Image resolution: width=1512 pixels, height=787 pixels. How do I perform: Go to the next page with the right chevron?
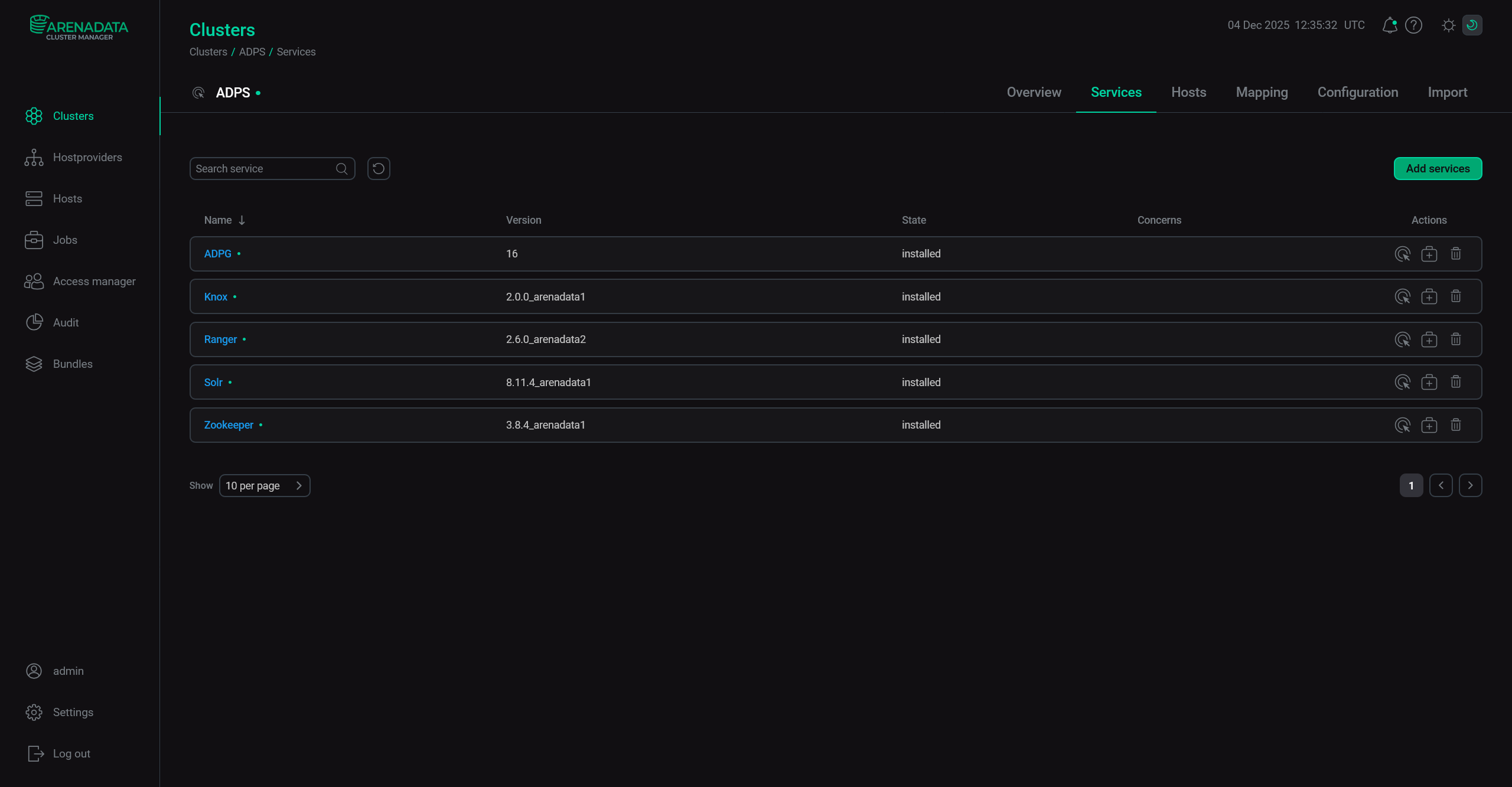coord(1470,485)
